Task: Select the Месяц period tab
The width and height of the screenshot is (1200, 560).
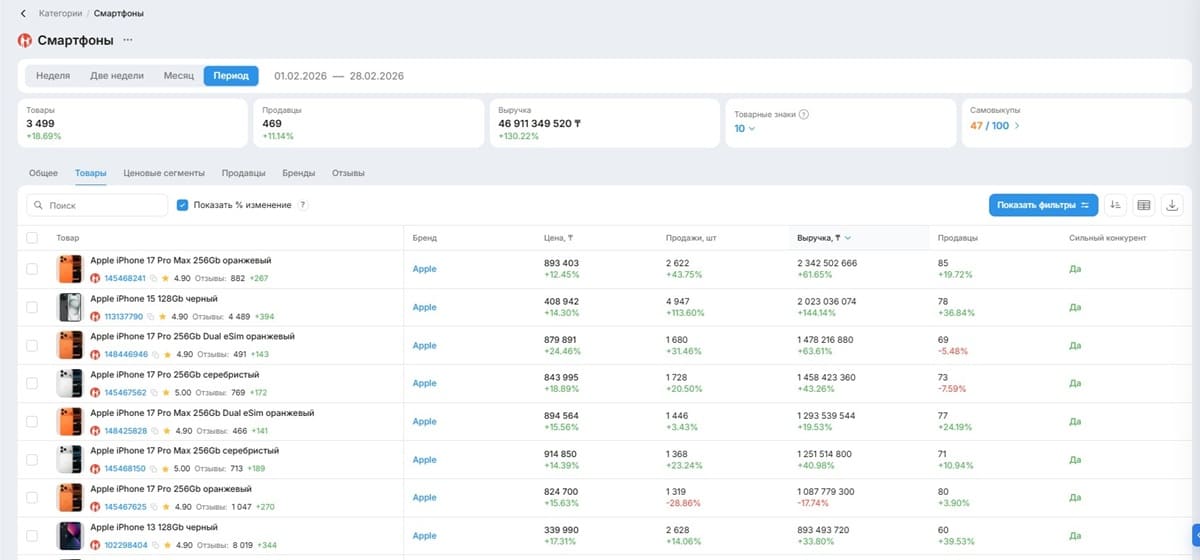Action: pyautogui.click(x=178, y=76)
